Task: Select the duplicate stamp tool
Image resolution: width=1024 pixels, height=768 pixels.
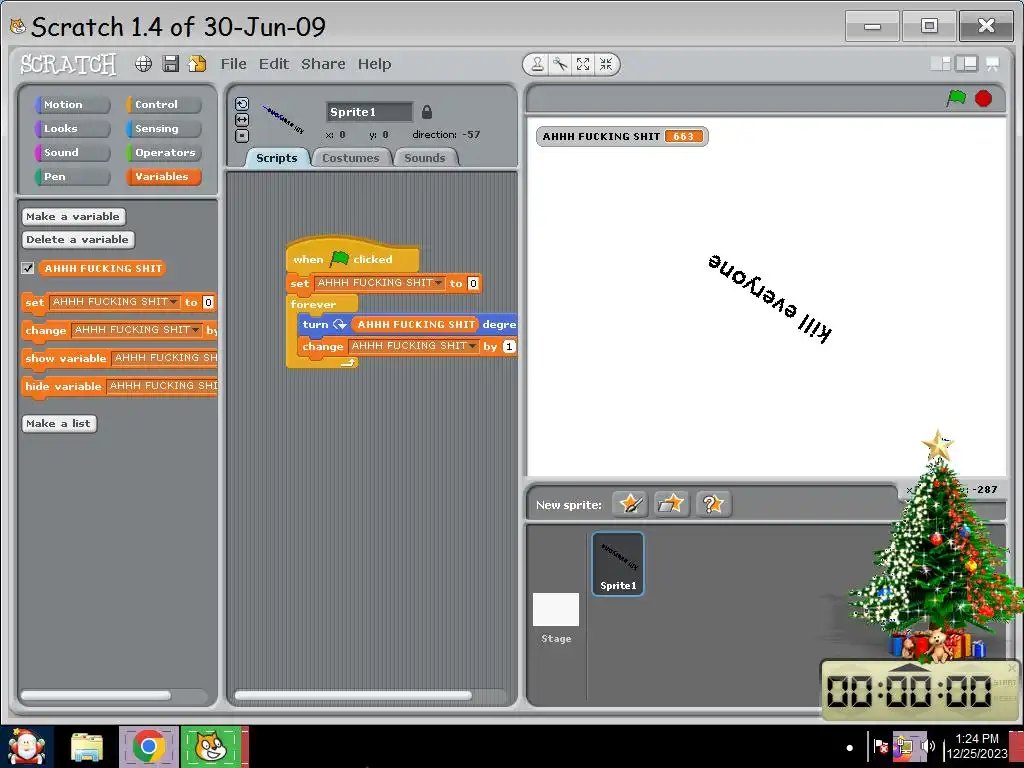Action: (x=537, y=64)
